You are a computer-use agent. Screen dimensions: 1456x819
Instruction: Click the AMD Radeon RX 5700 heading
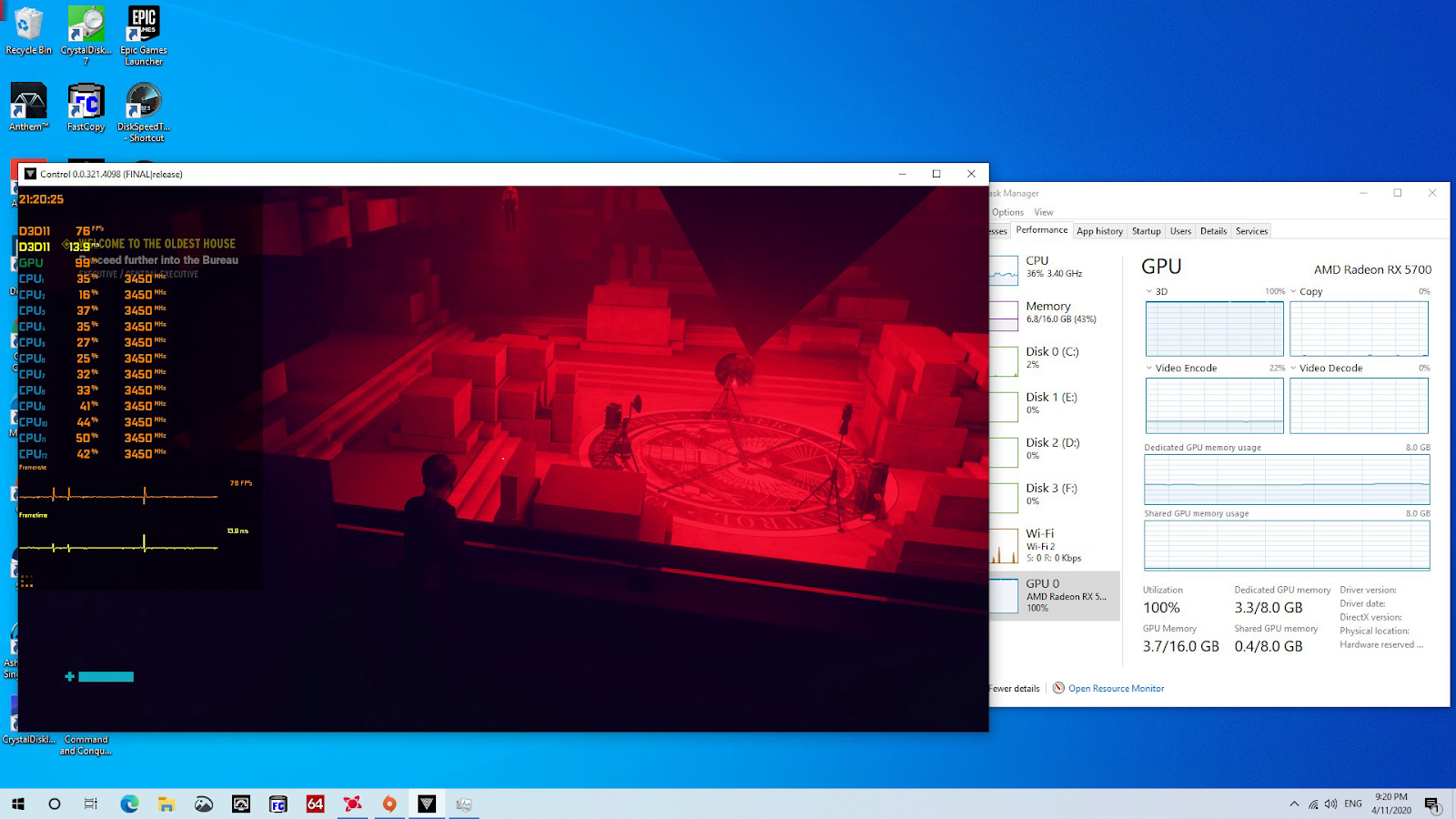coord(1372,269)
